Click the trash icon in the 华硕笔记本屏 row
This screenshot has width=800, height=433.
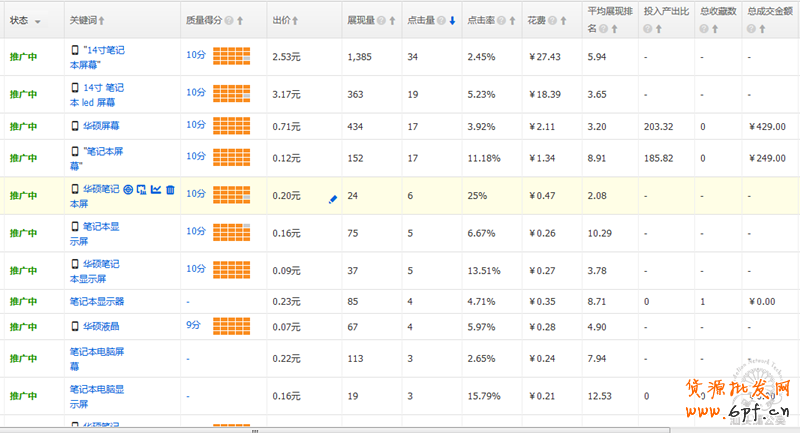click(171, 190)
